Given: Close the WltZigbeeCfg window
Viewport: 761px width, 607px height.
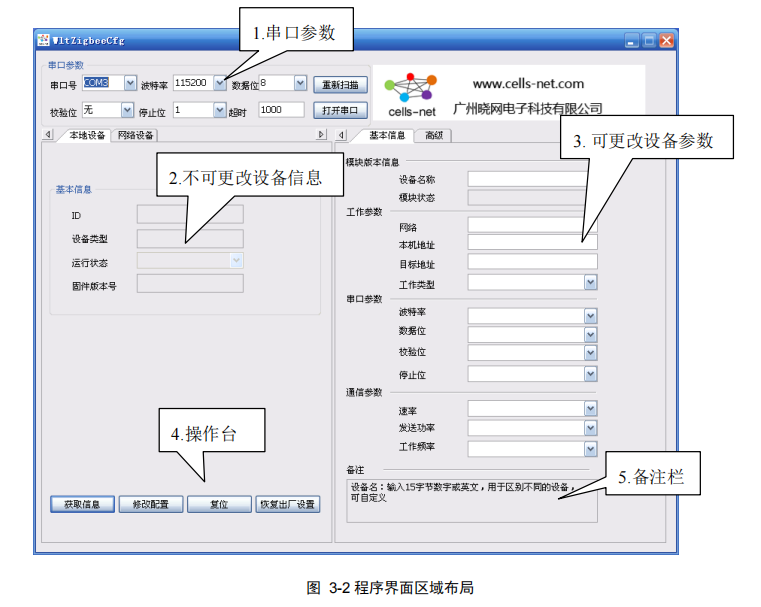Looking at the screenshot, I should point(667,41).
